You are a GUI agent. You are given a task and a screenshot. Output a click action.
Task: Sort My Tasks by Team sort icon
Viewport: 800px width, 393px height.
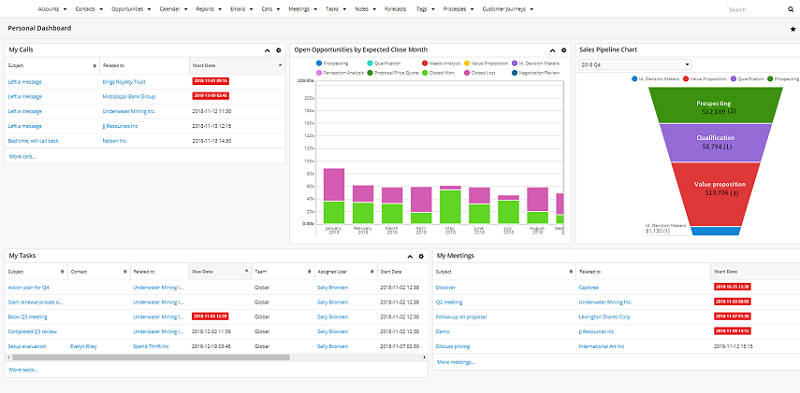309,272
